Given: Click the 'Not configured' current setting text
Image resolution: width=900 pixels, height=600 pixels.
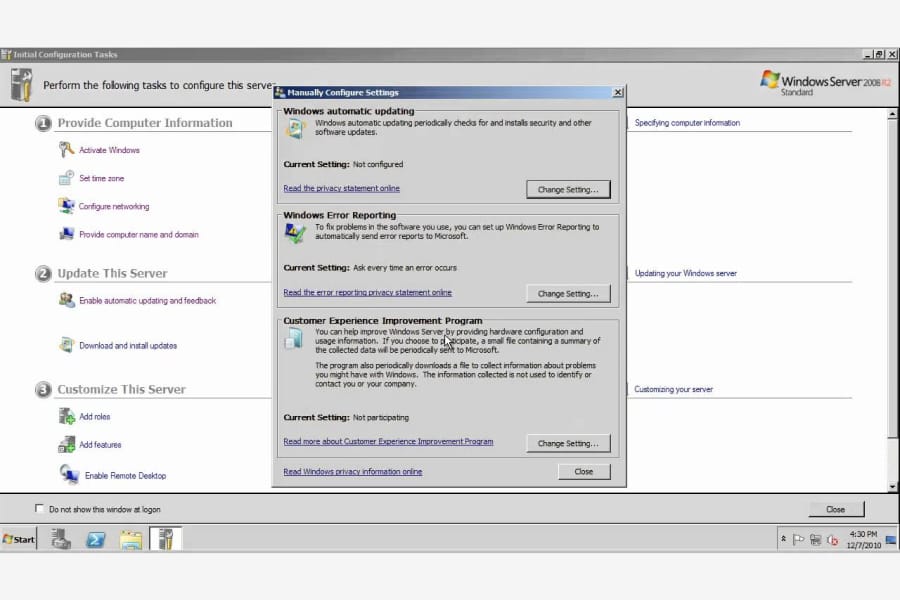Looking at the screenshot, I should coord(378,164).
